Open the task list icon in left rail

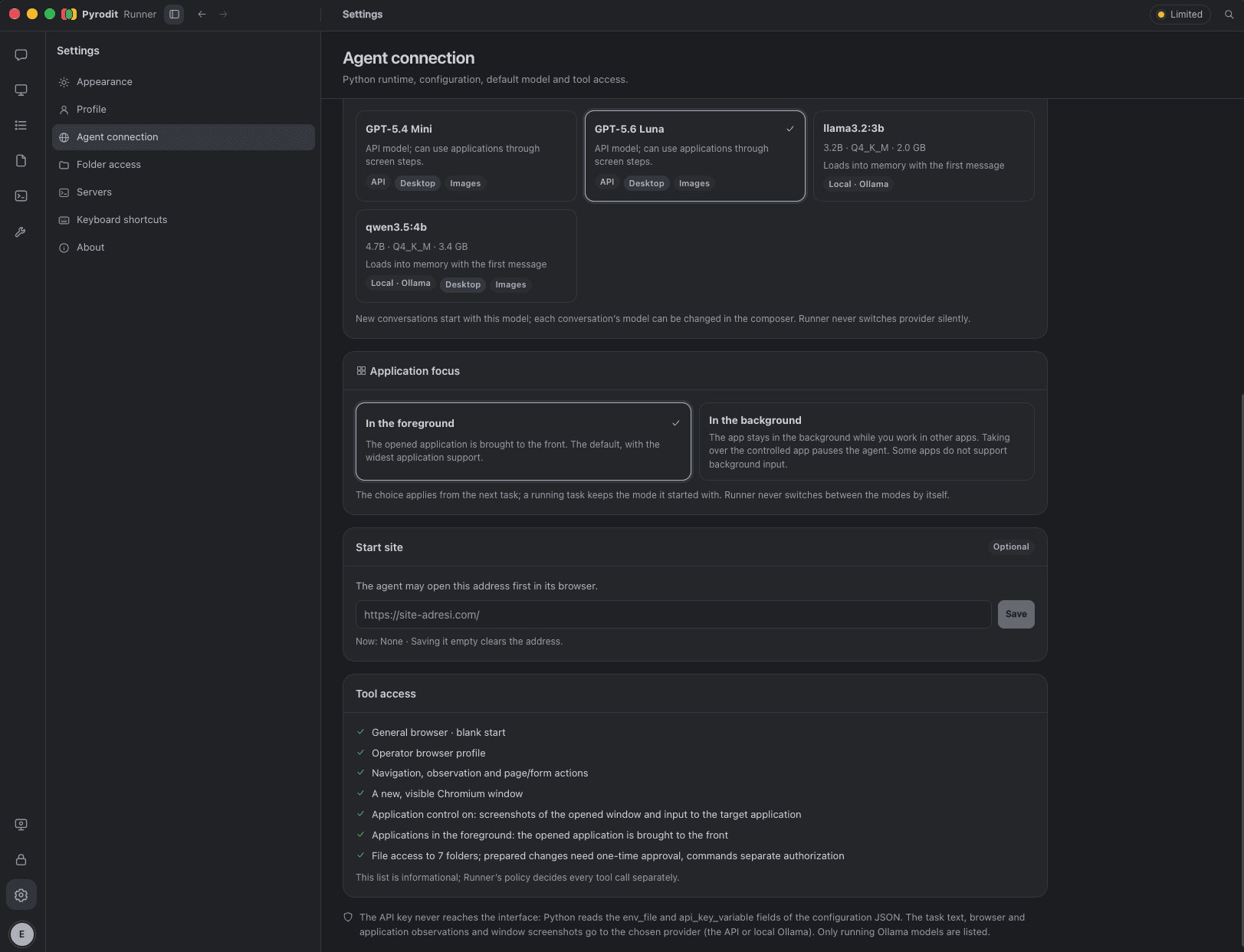click(21, 126)
